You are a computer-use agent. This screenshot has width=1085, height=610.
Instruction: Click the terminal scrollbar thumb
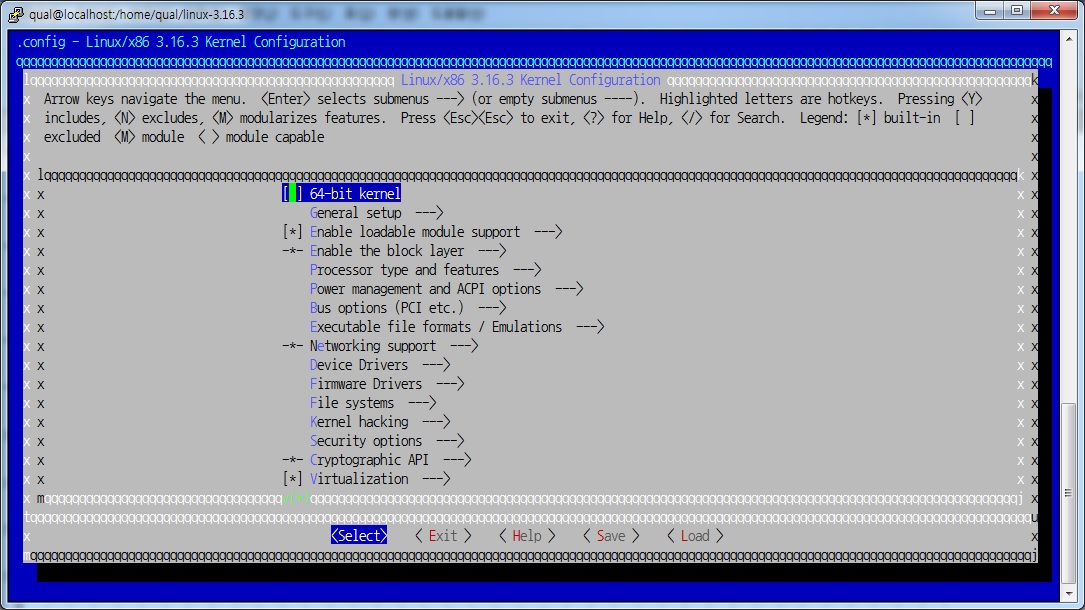click(x=1069, y=493)
